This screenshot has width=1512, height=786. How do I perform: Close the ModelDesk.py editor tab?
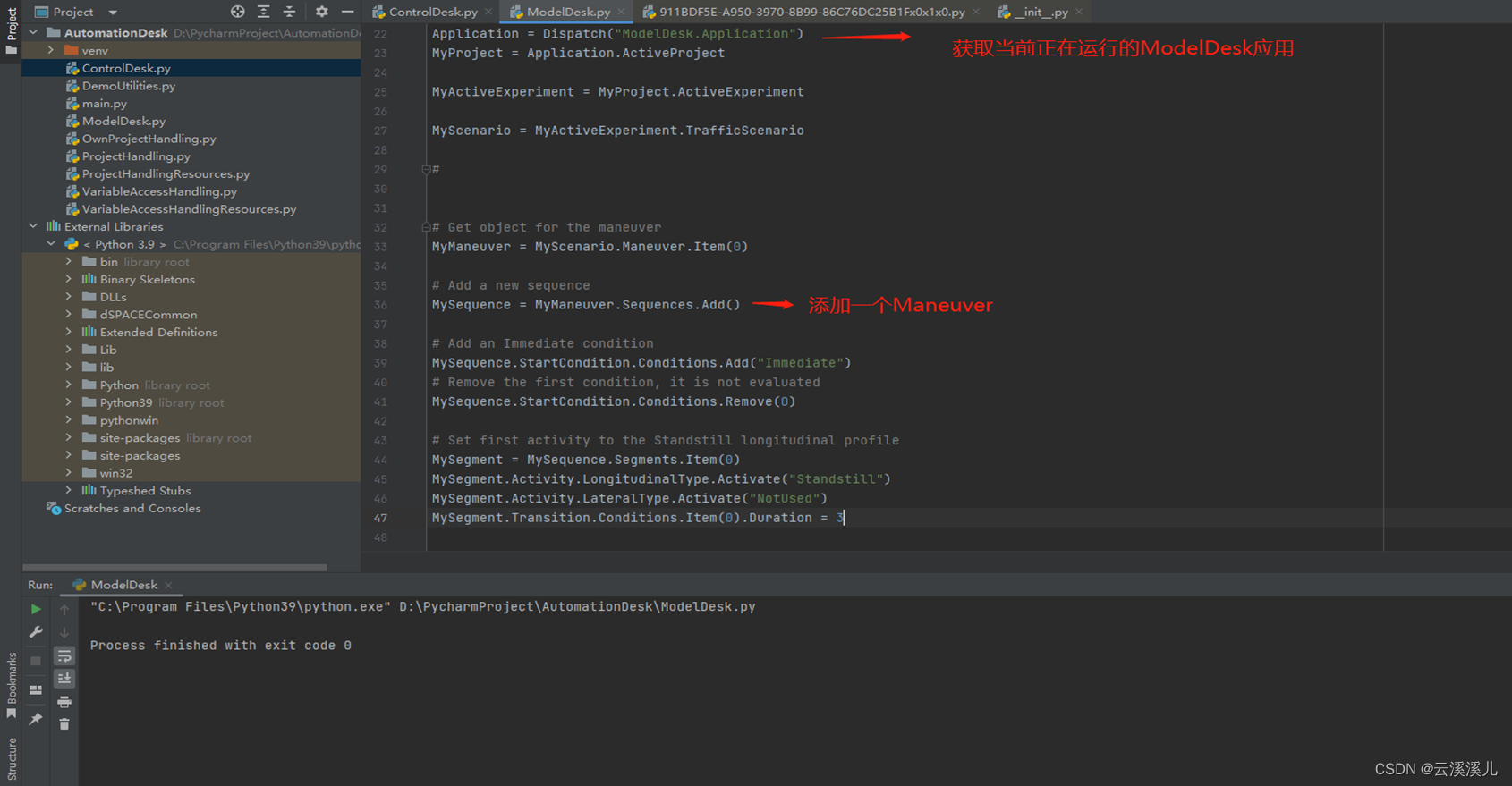(621, 12)
